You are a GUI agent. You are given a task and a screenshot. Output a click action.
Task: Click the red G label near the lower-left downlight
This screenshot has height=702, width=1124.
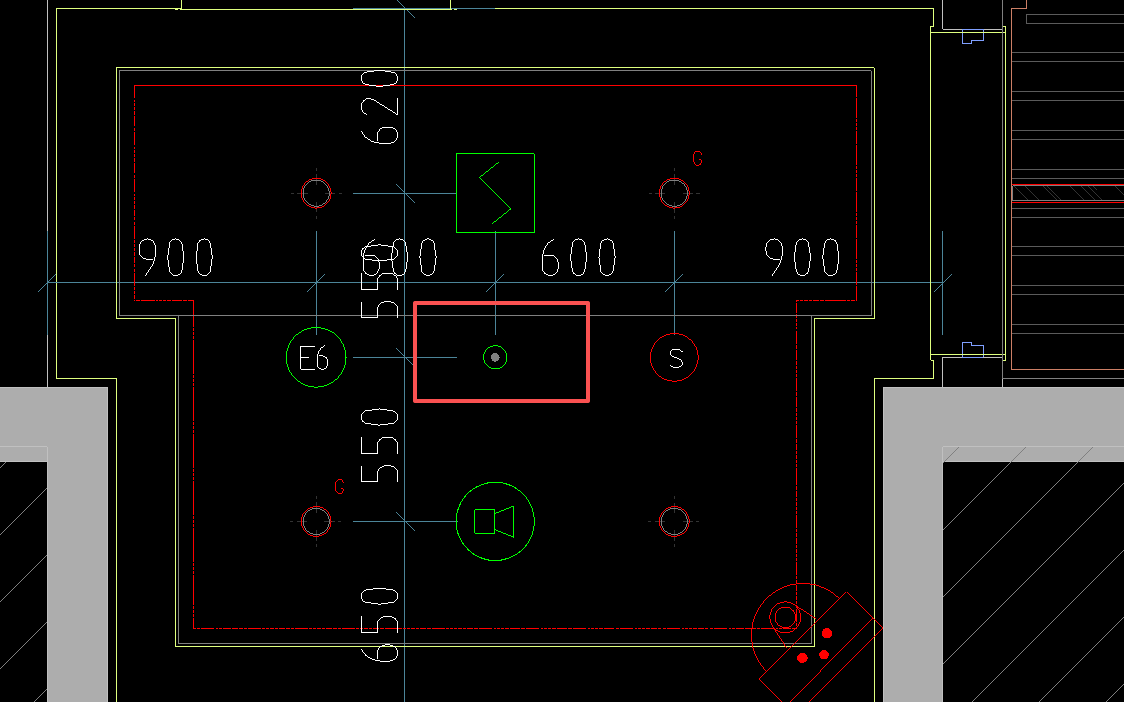[340, 487]
